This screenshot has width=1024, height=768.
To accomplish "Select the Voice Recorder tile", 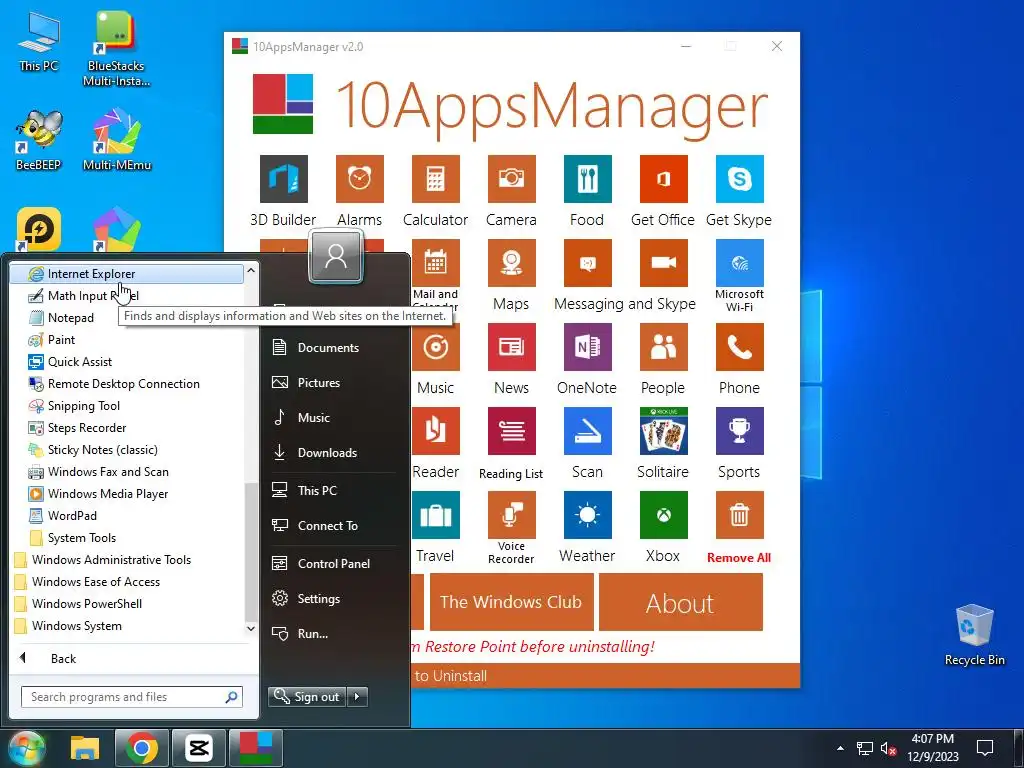I will pyautogui.click(x=511, y=515).
